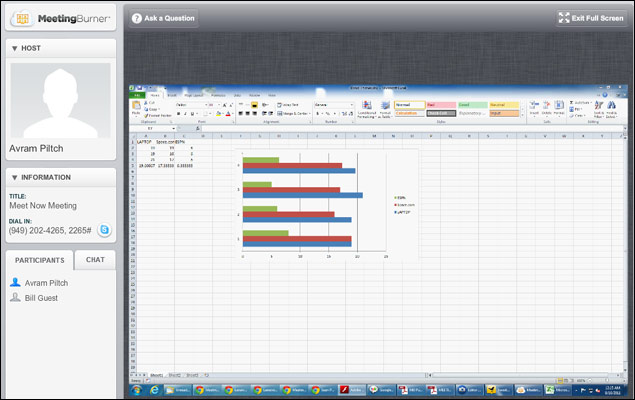
Task: Click the Bill Guest participant icon
Action: click(x=15, y=298)
